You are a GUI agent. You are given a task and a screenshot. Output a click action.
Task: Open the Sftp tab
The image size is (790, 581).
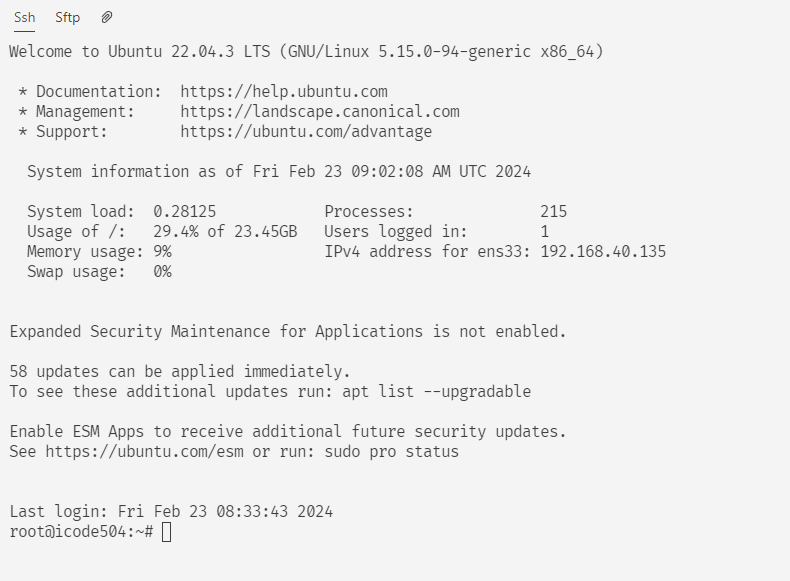point(68,18)
